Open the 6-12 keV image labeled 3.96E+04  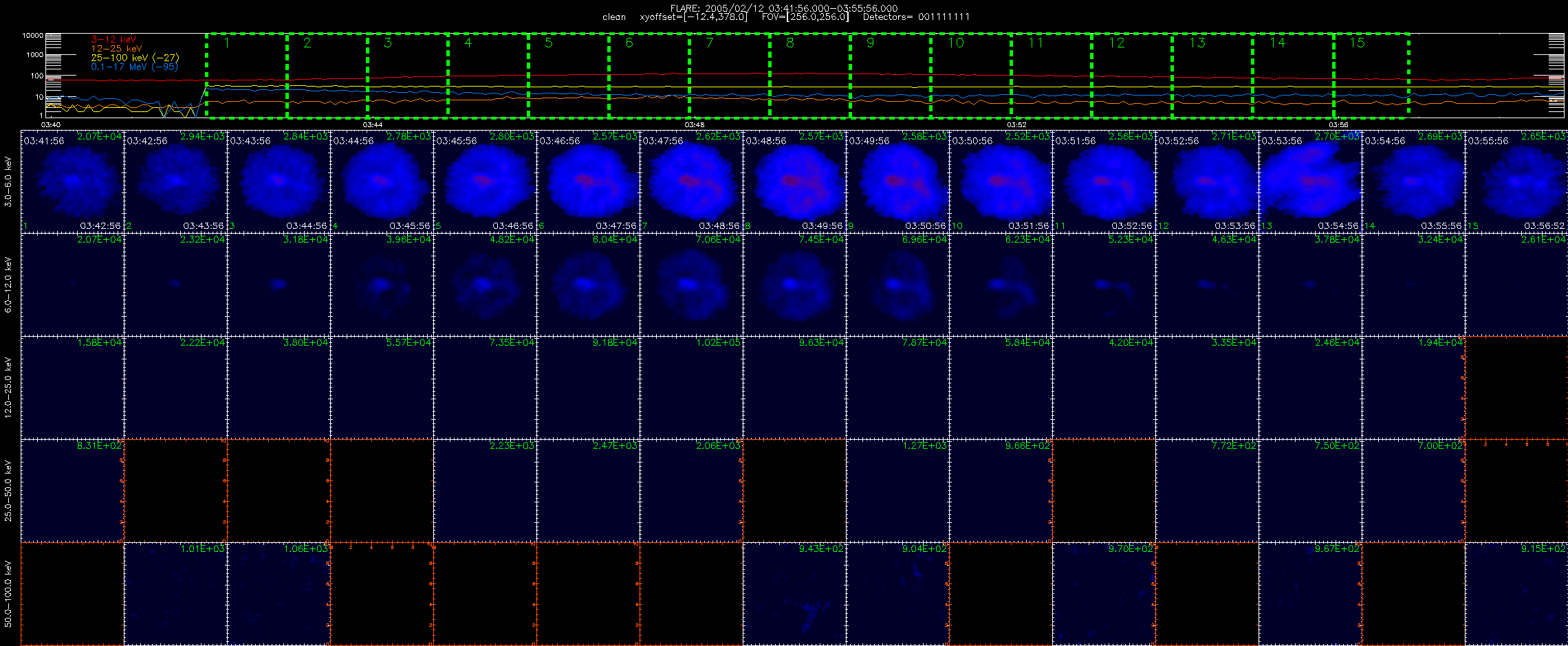tap(382, 284)
